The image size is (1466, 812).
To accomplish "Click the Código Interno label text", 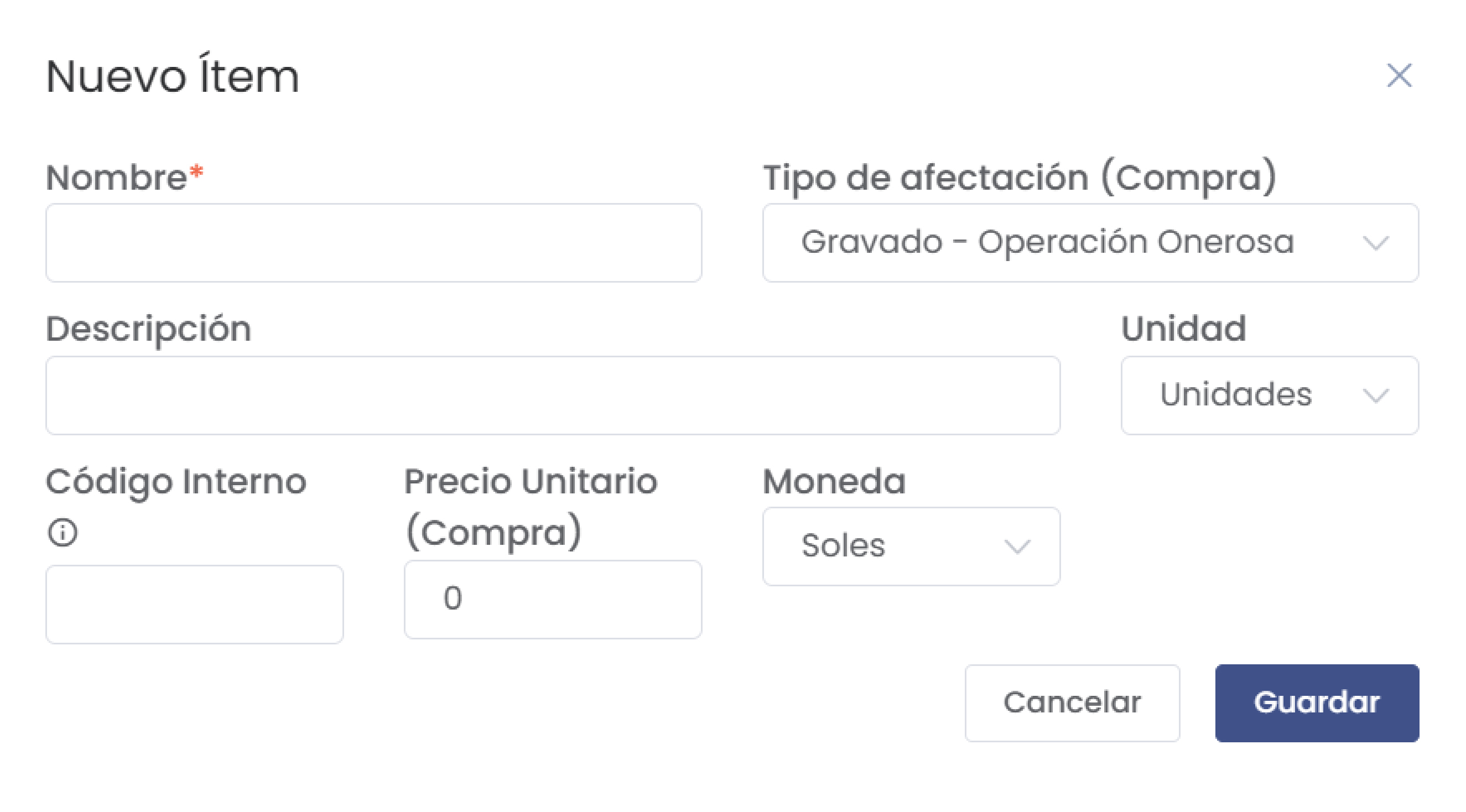I will tap(176, 481).
